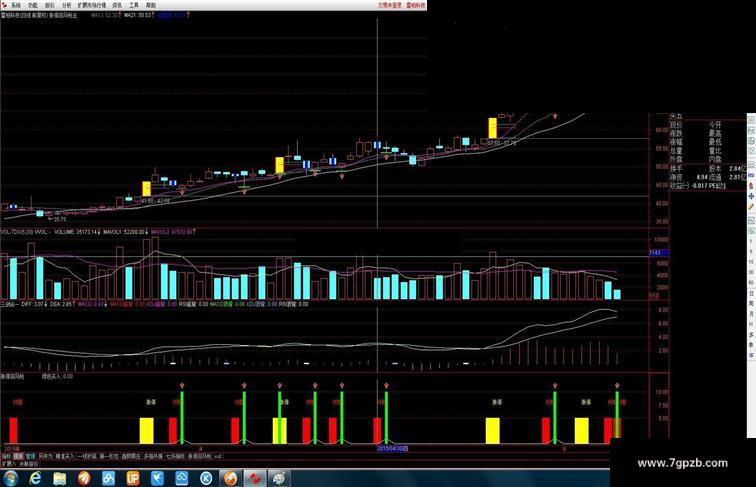The width and height of the screenshot is (756, 487).
Task: Open the blue cloud app on taskbar
Action: pos(182,478)
